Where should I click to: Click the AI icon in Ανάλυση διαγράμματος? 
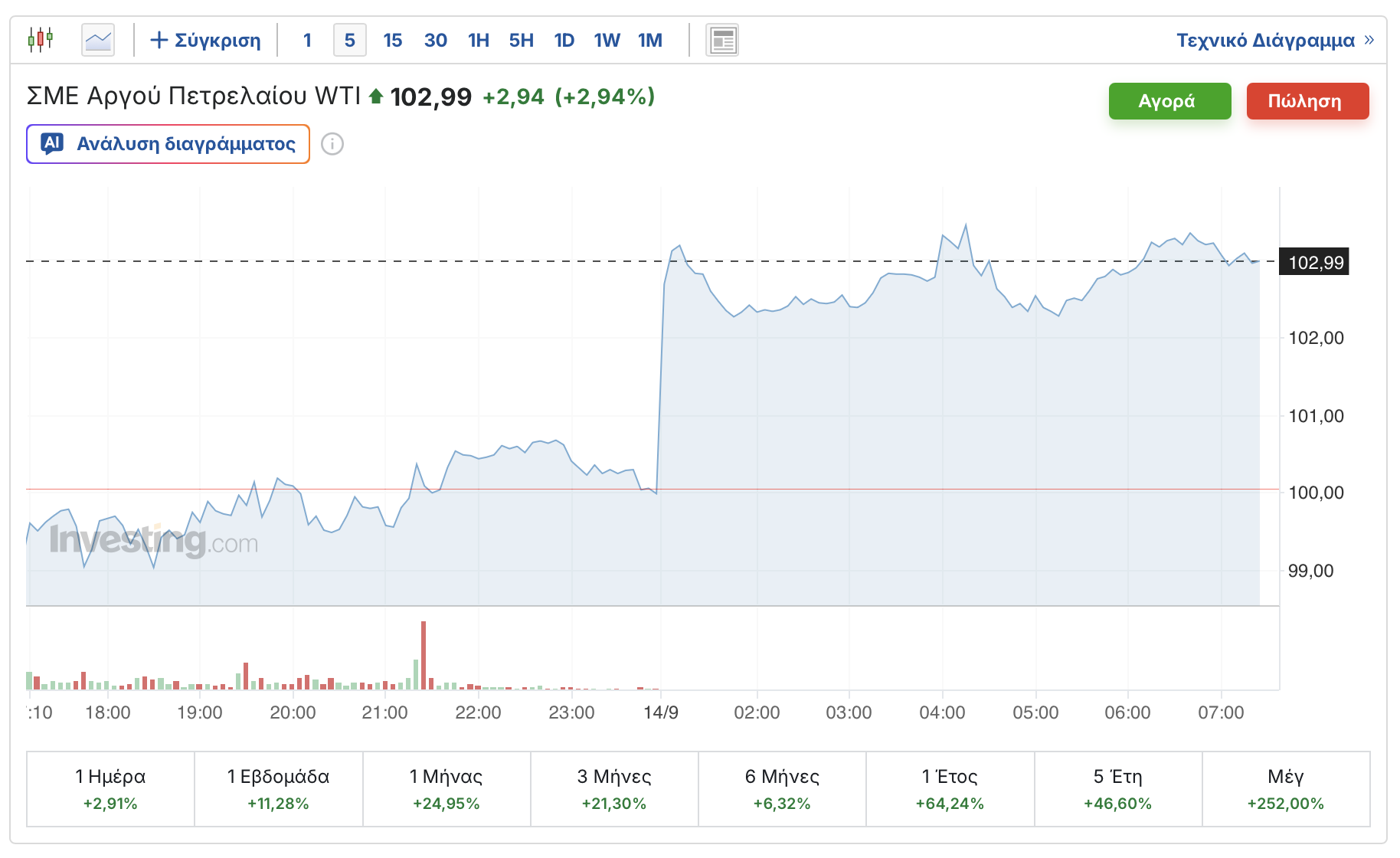pos(52,143)
